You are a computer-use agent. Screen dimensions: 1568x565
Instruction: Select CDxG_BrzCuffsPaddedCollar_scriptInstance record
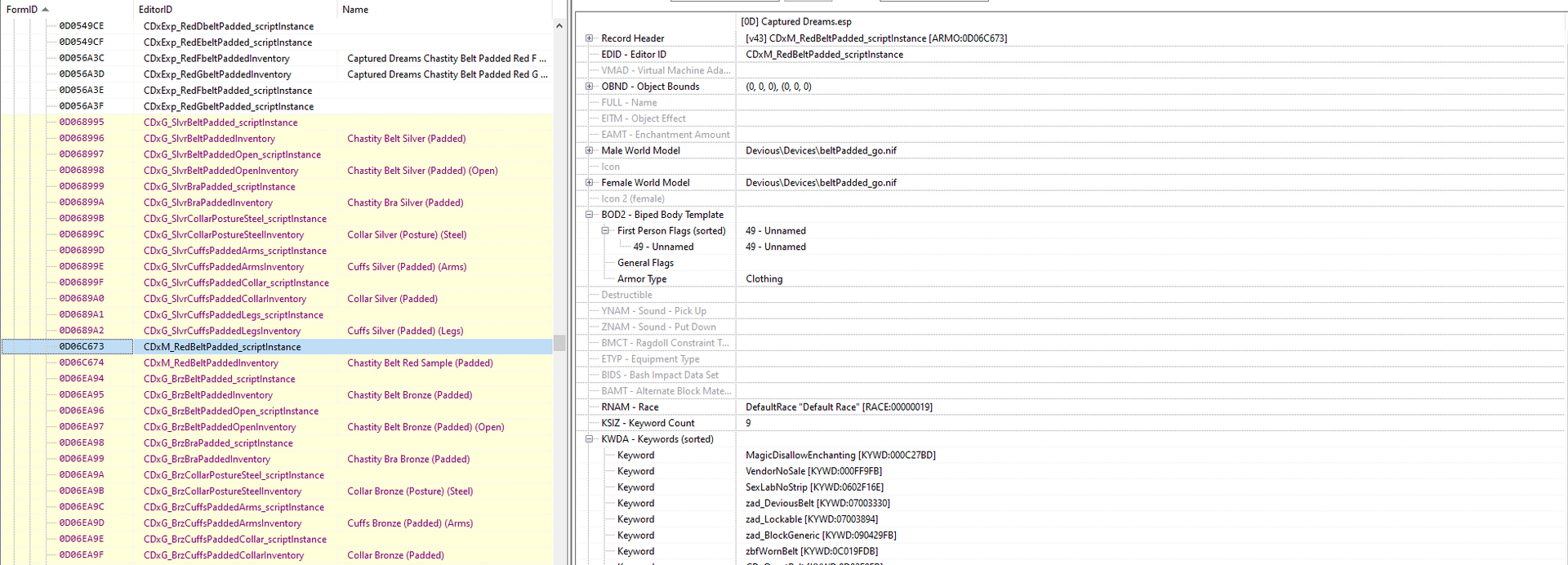[277, 539]
